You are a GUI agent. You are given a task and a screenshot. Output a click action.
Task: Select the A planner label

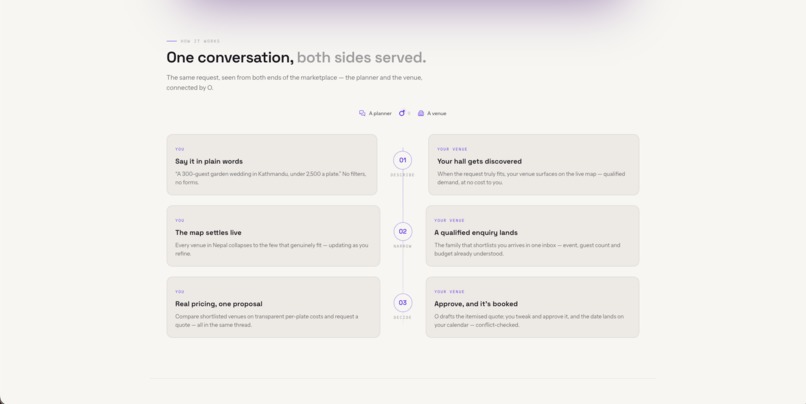point(380,114)
